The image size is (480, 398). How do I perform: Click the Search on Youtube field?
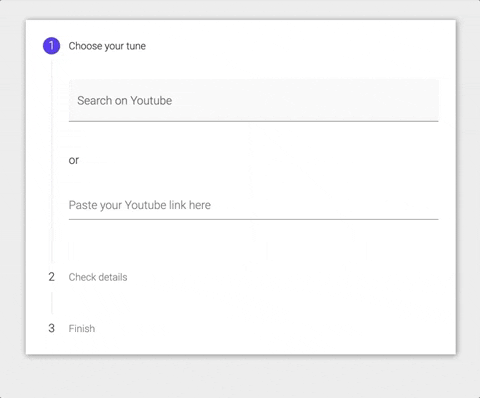click(x=253, y=100)
